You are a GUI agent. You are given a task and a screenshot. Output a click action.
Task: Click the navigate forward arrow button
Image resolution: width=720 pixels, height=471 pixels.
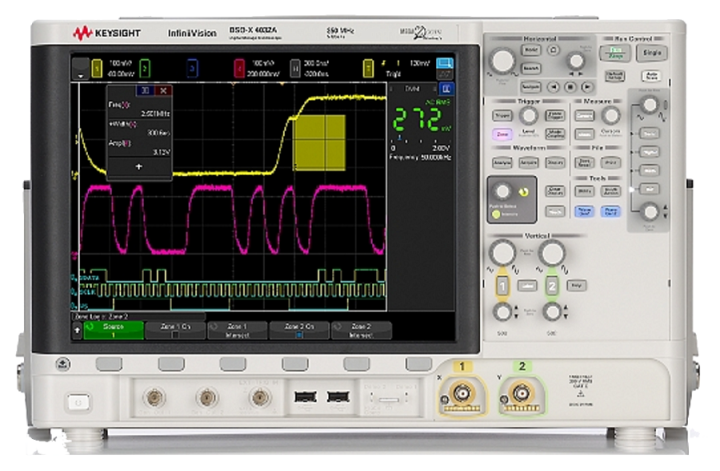tap(587, 87)
